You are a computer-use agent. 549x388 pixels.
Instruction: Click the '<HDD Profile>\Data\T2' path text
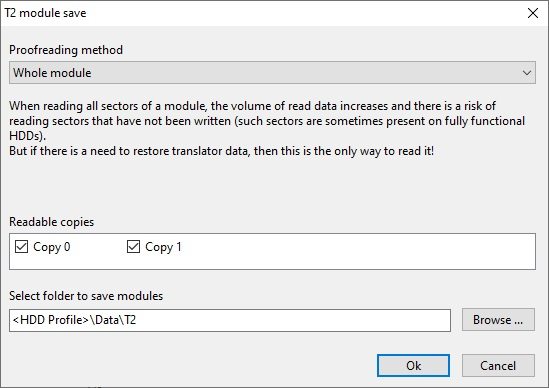74,320
